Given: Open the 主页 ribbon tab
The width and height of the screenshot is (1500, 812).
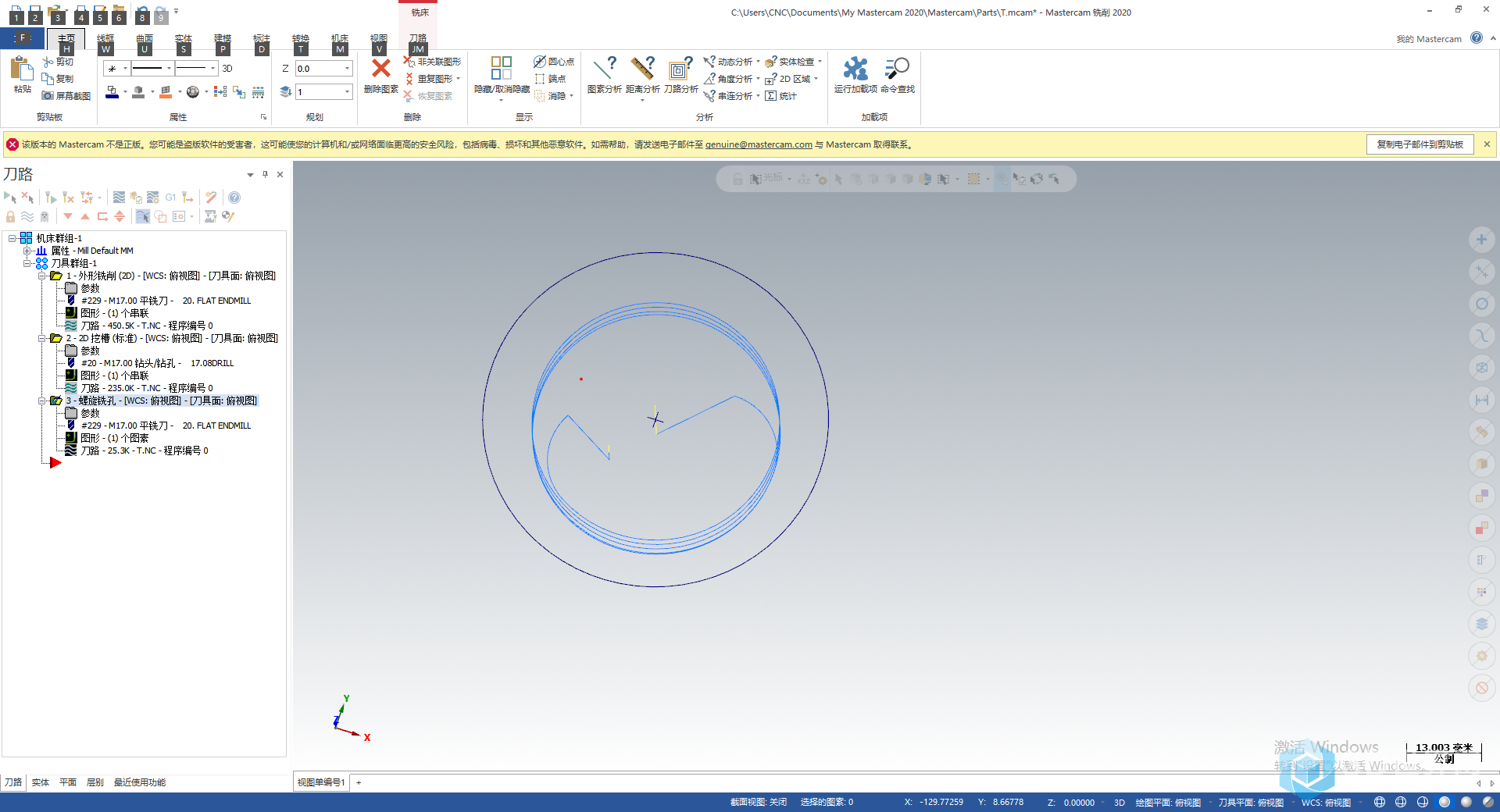Looking at the screenshot, I should tap(66, 38).
